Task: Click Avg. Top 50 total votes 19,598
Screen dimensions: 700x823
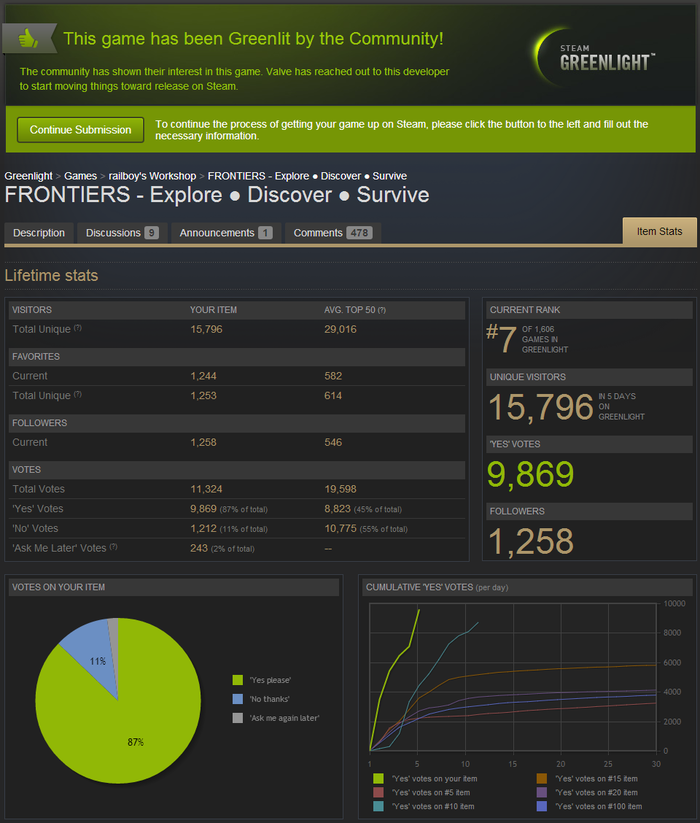Action: point(340,489)
